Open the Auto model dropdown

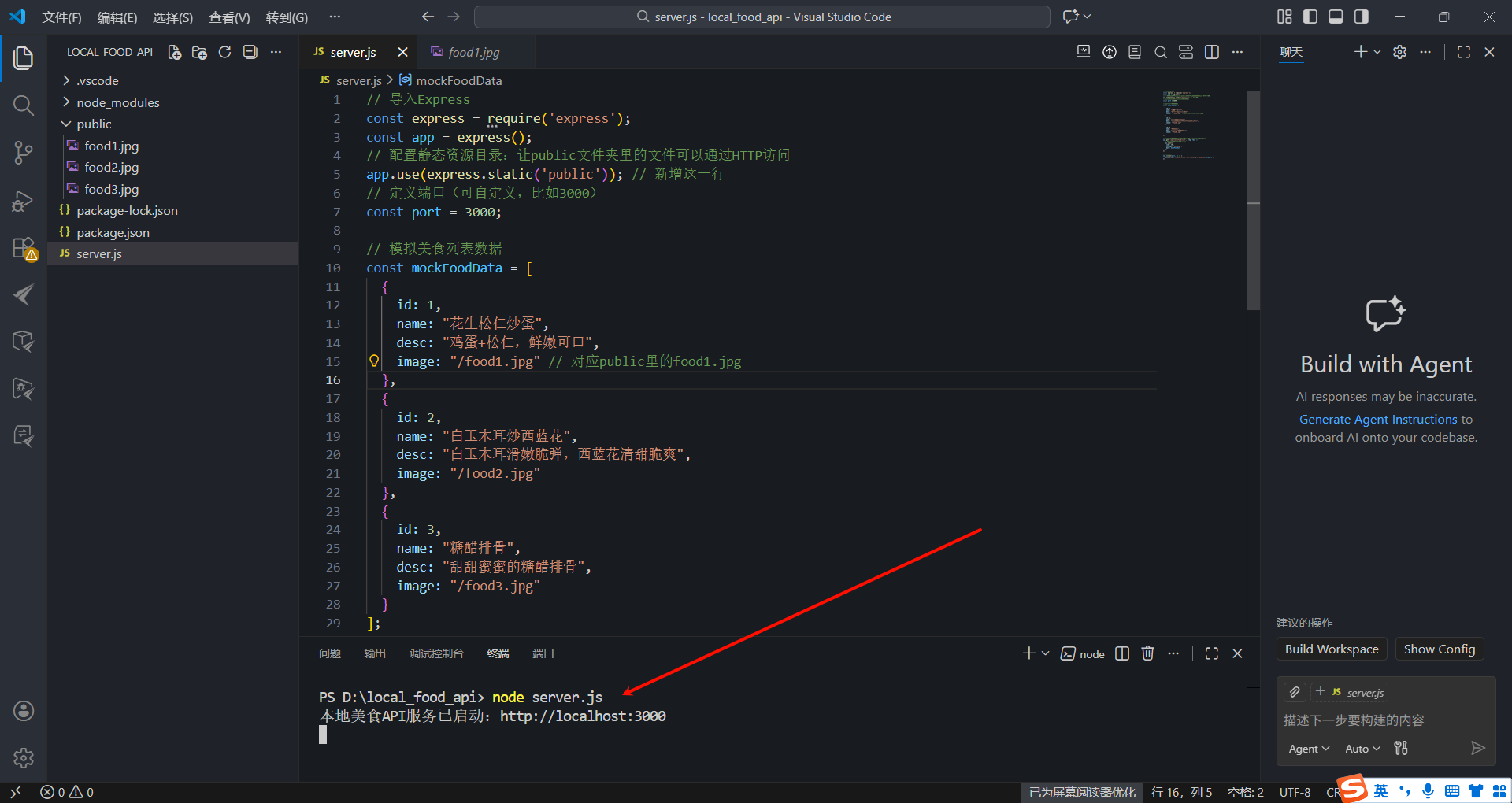pos(1362,749)
